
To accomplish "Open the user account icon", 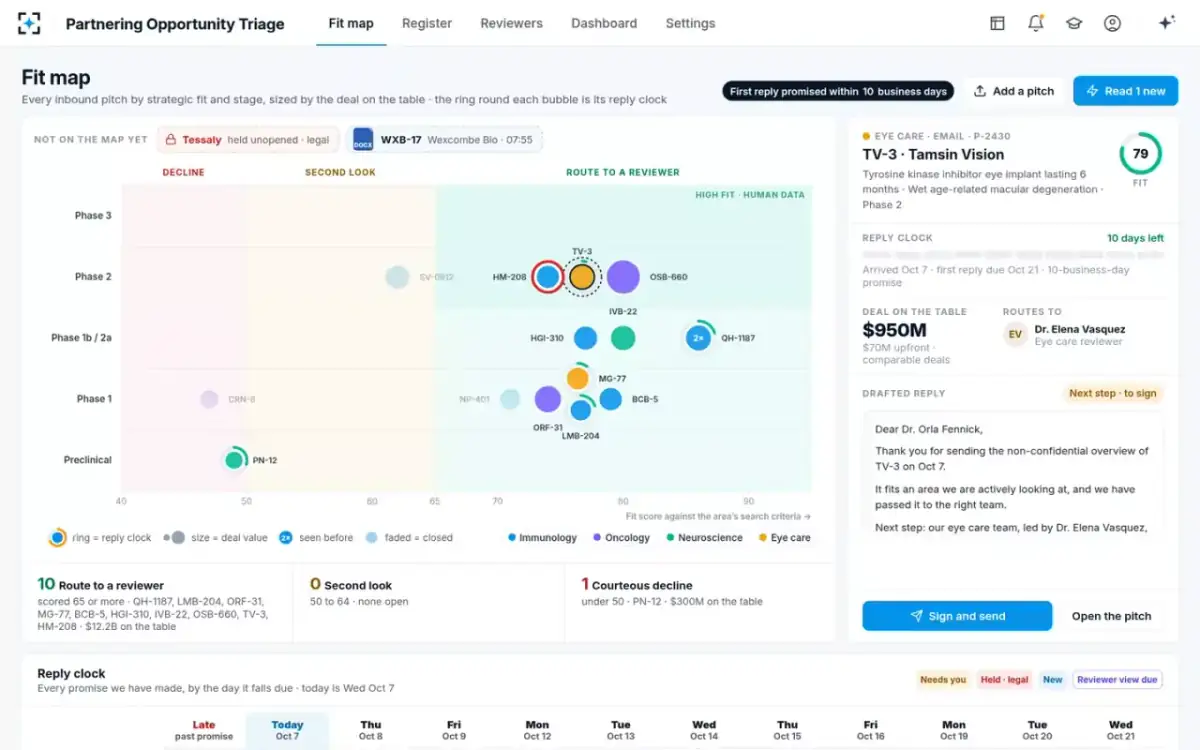I will (x=1112, y=23).
